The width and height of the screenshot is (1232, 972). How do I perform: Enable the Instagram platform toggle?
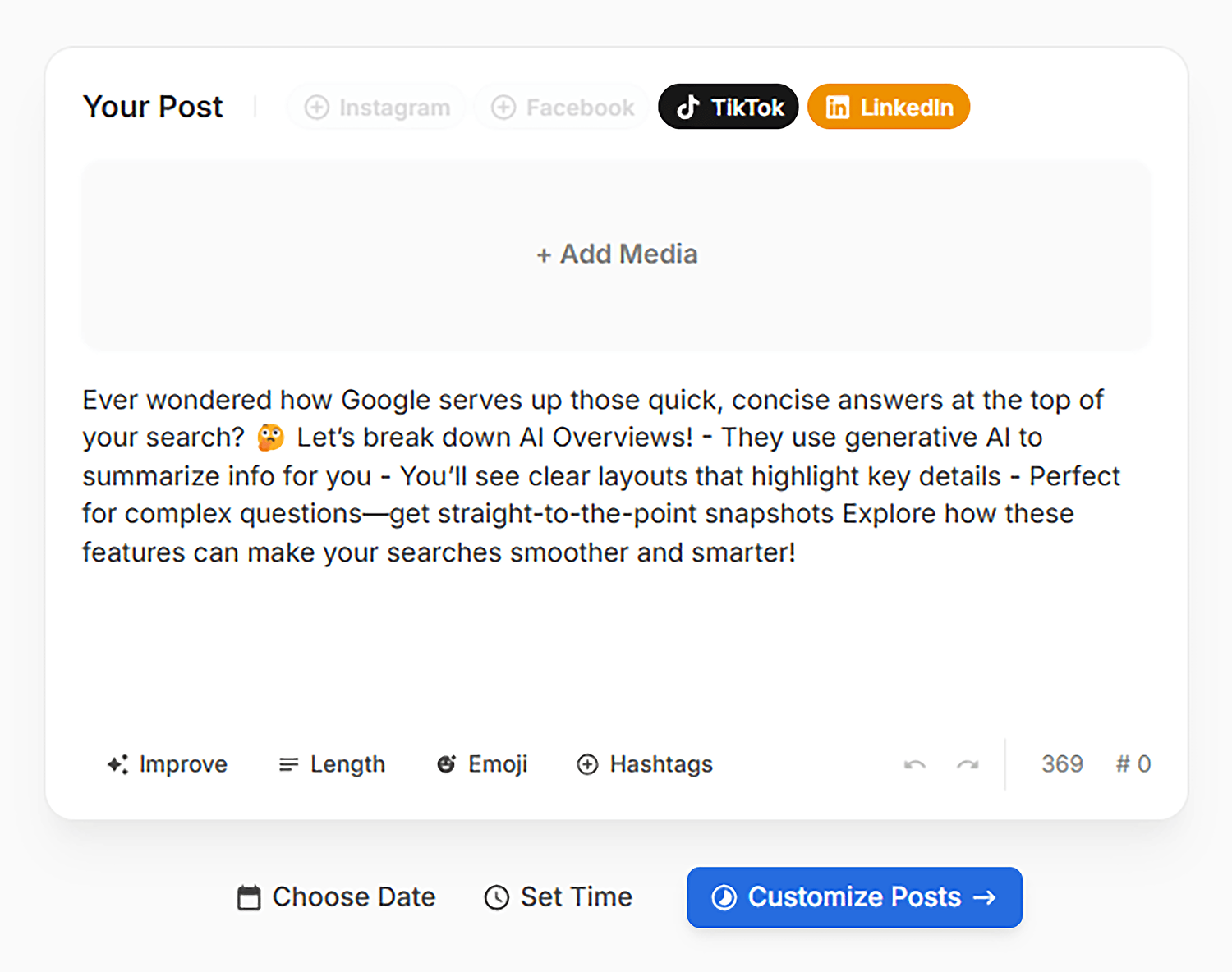coord(376,108)
